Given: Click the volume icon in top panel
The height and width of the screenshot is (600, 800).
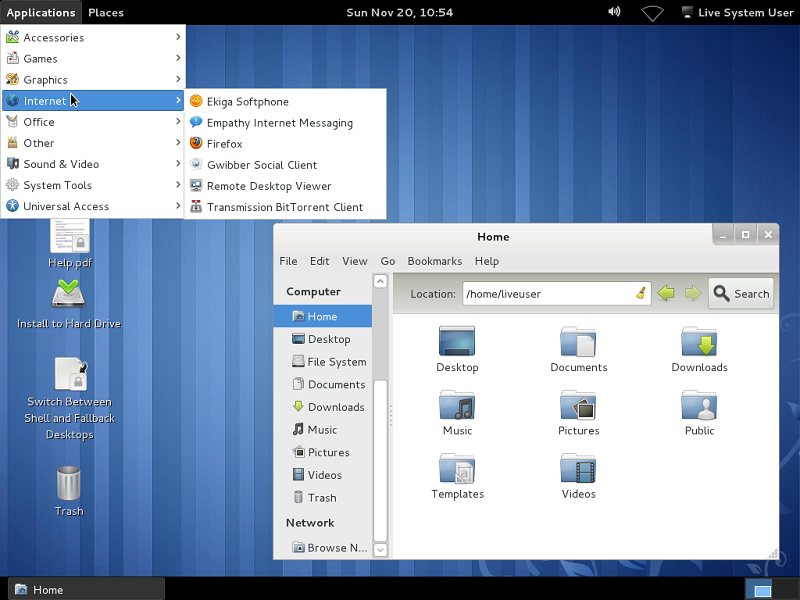Looking at the screenshot, I should [613, 12].
